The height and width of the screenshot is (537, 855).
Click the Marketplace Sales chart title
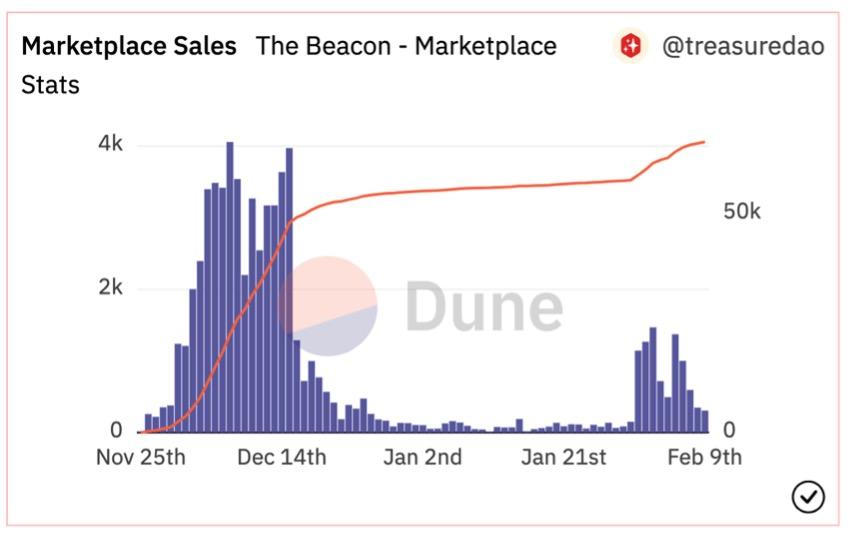(129, 46)
